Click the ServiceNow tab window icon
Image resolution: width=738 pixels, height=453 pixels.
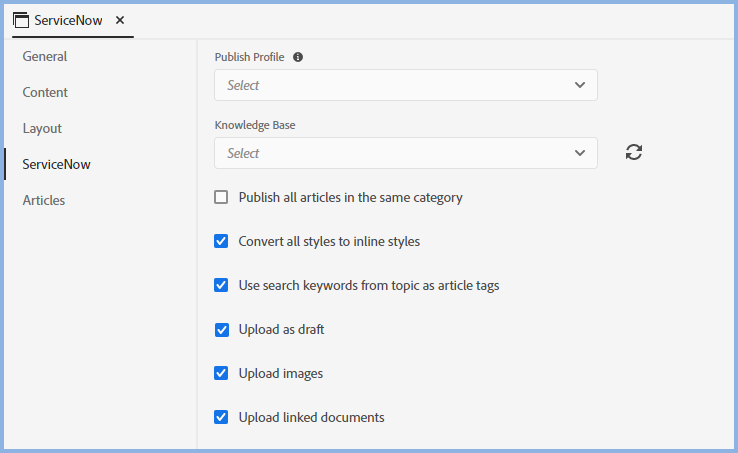[21, 20]
